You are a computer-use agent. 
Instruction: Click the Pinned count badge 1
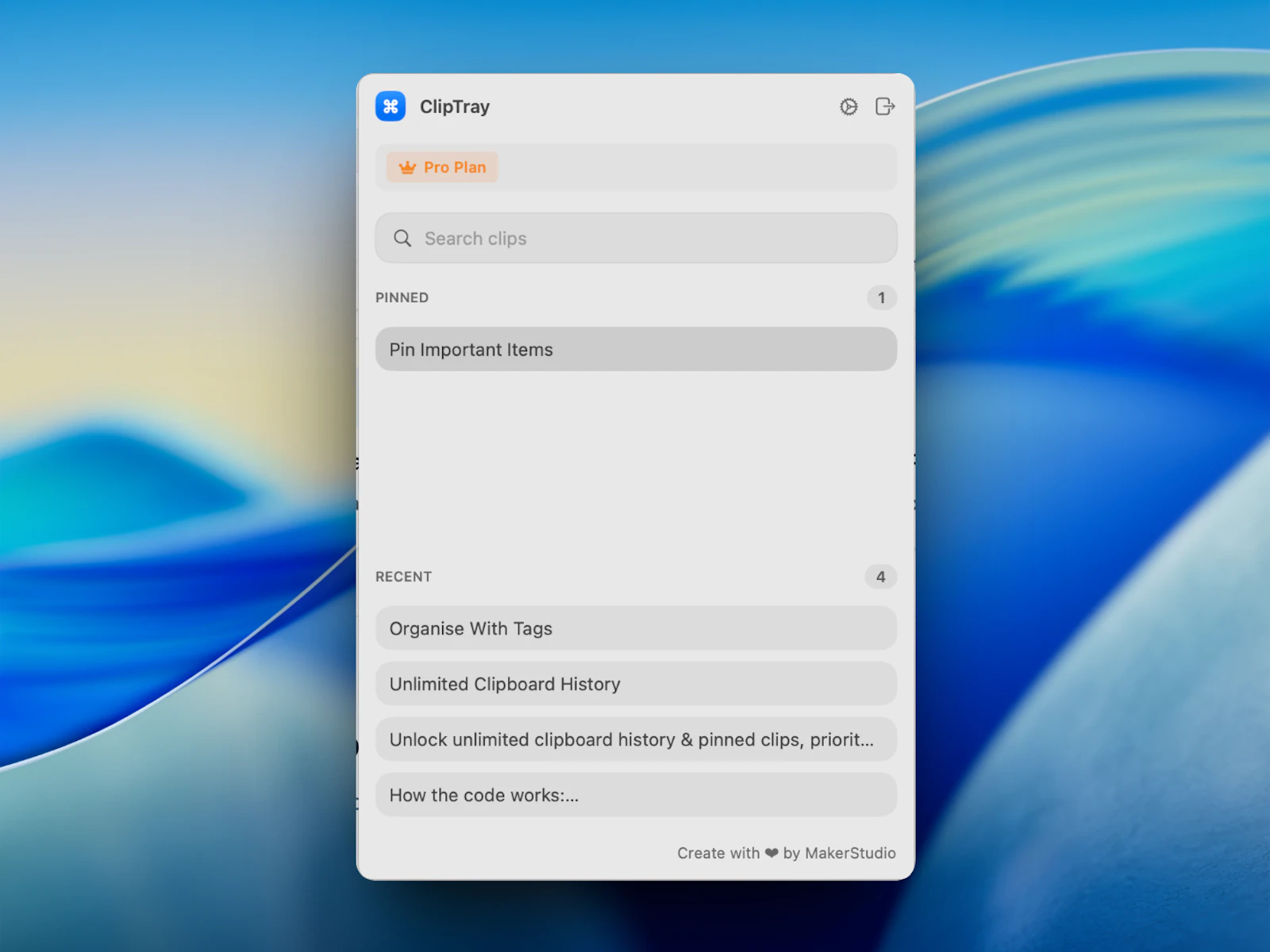881,297
